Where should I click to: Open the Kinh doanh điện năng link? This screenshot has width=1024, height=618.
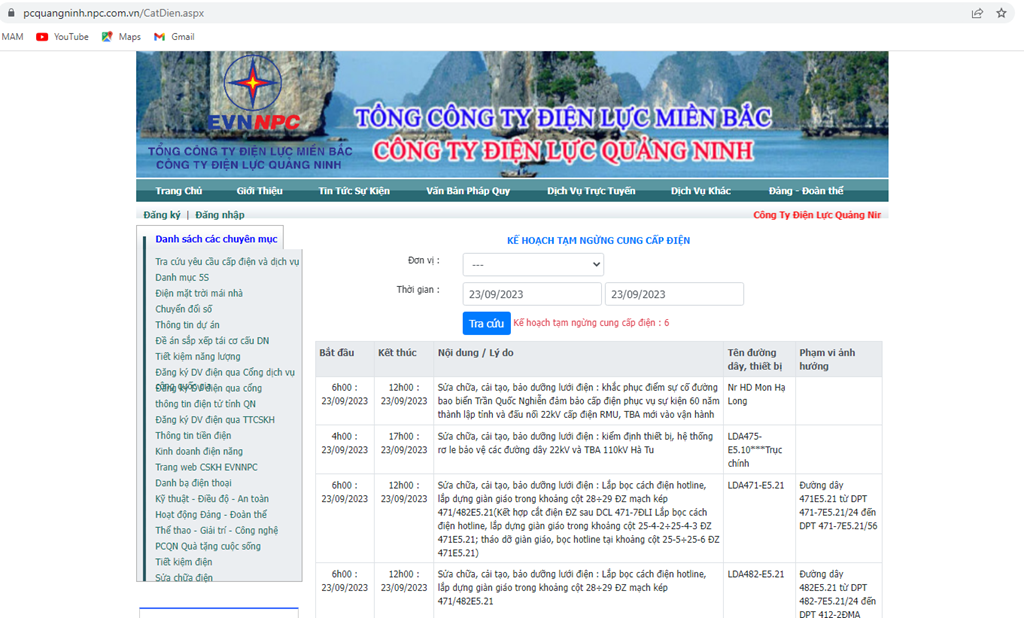[199, 451]
